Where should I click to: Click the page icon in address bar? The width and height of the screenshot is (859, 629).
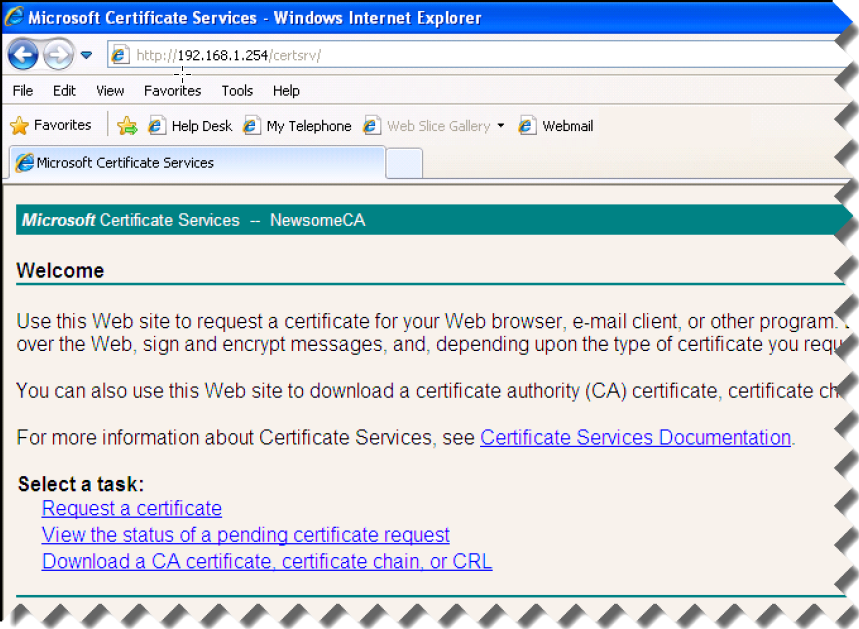[x=120, y=55]
